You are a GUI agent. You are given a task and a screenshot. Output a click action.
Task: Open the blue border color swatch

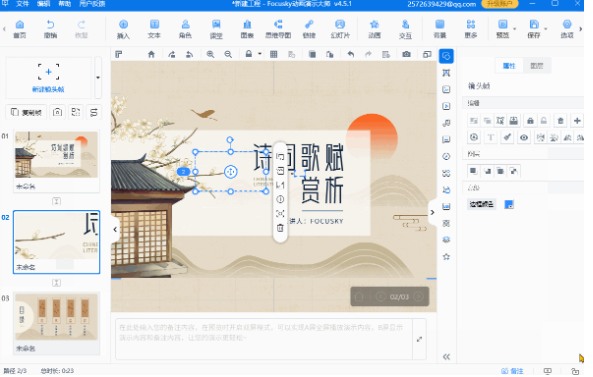click(509, 205)
